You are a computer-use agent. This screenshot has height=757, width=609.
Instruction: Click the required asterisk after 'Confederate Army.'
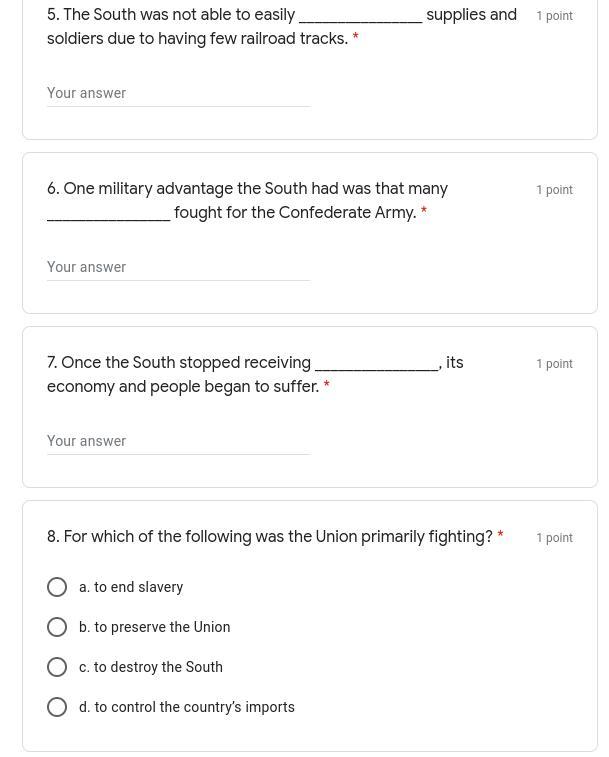423,213
